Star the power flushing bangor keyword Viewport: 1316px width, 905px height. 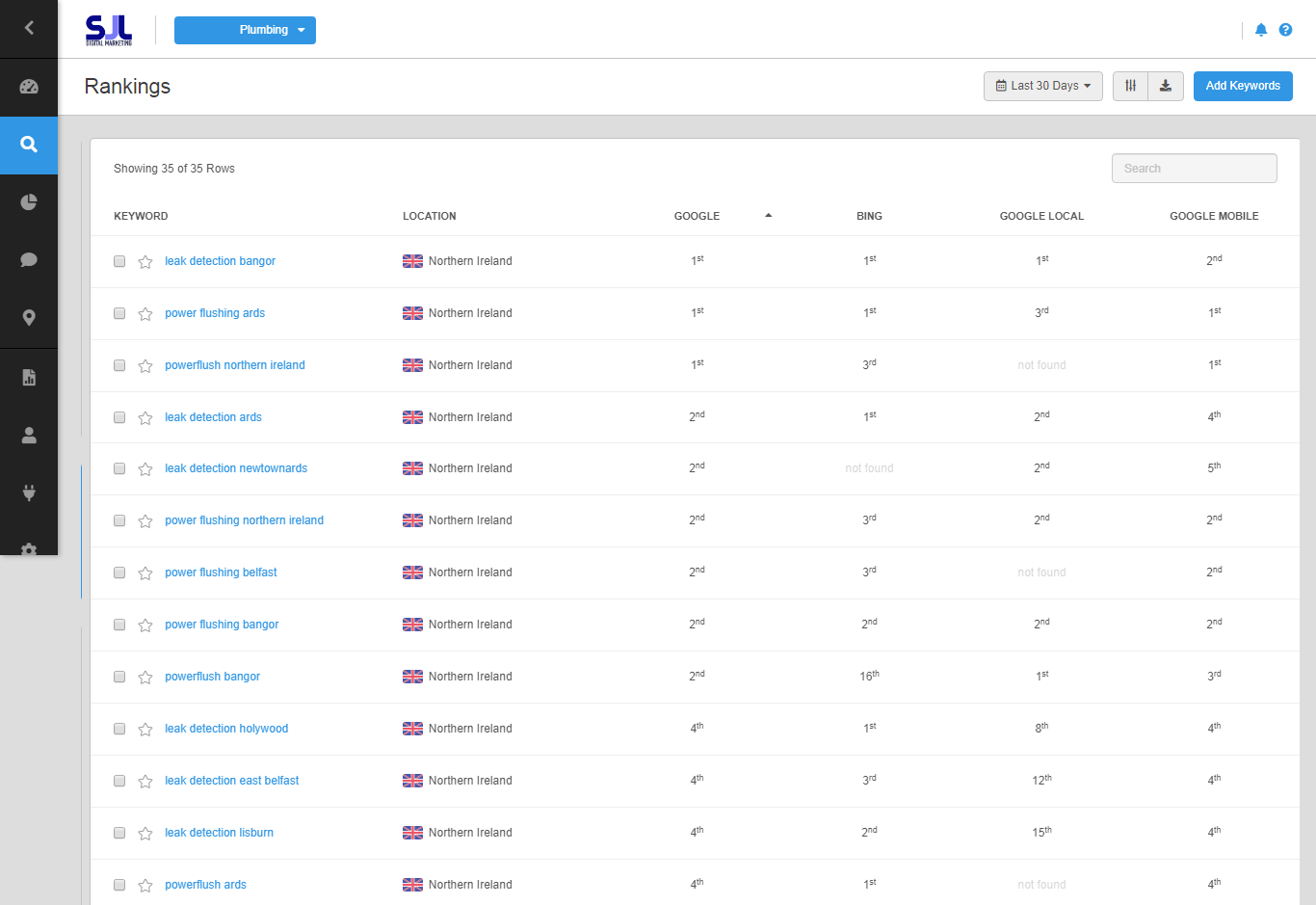click(145, 626)
